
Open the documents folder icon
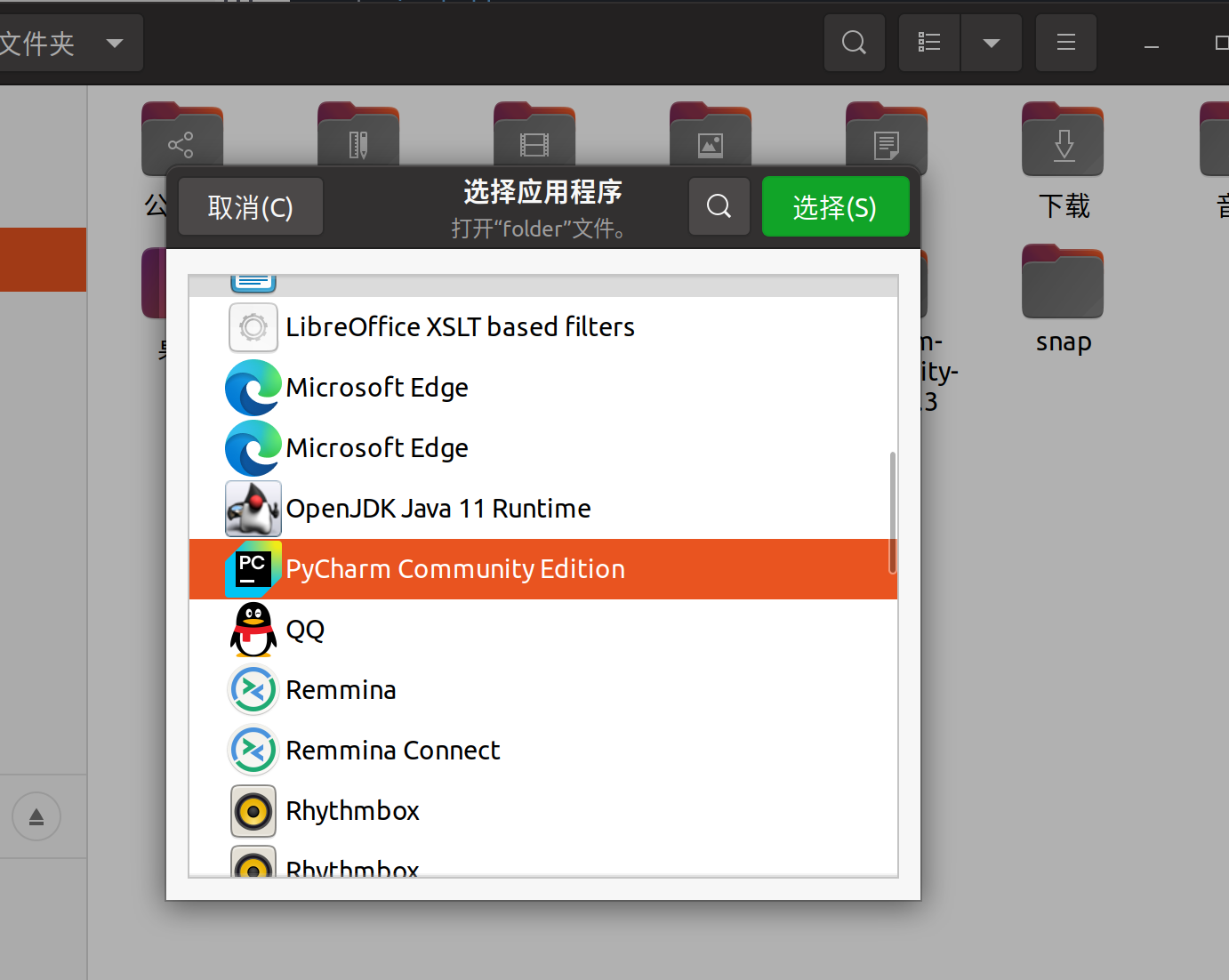click(x=887, y=135)
